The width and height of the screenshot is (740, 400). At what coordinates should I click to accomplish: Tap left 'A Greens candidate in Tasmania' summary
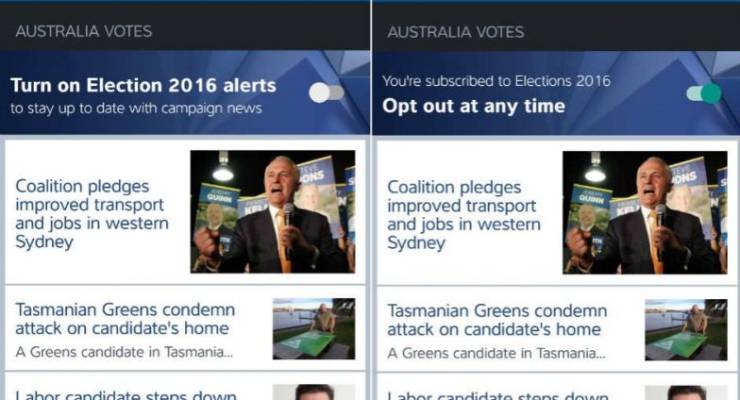click(x=124, y=352)
